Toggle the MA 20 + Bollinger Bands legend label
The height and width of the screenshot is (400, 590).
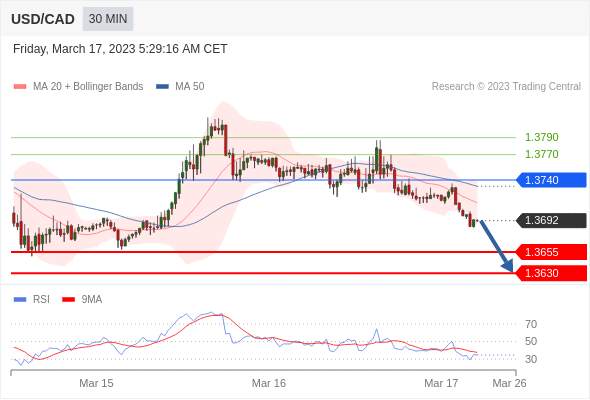88,86
